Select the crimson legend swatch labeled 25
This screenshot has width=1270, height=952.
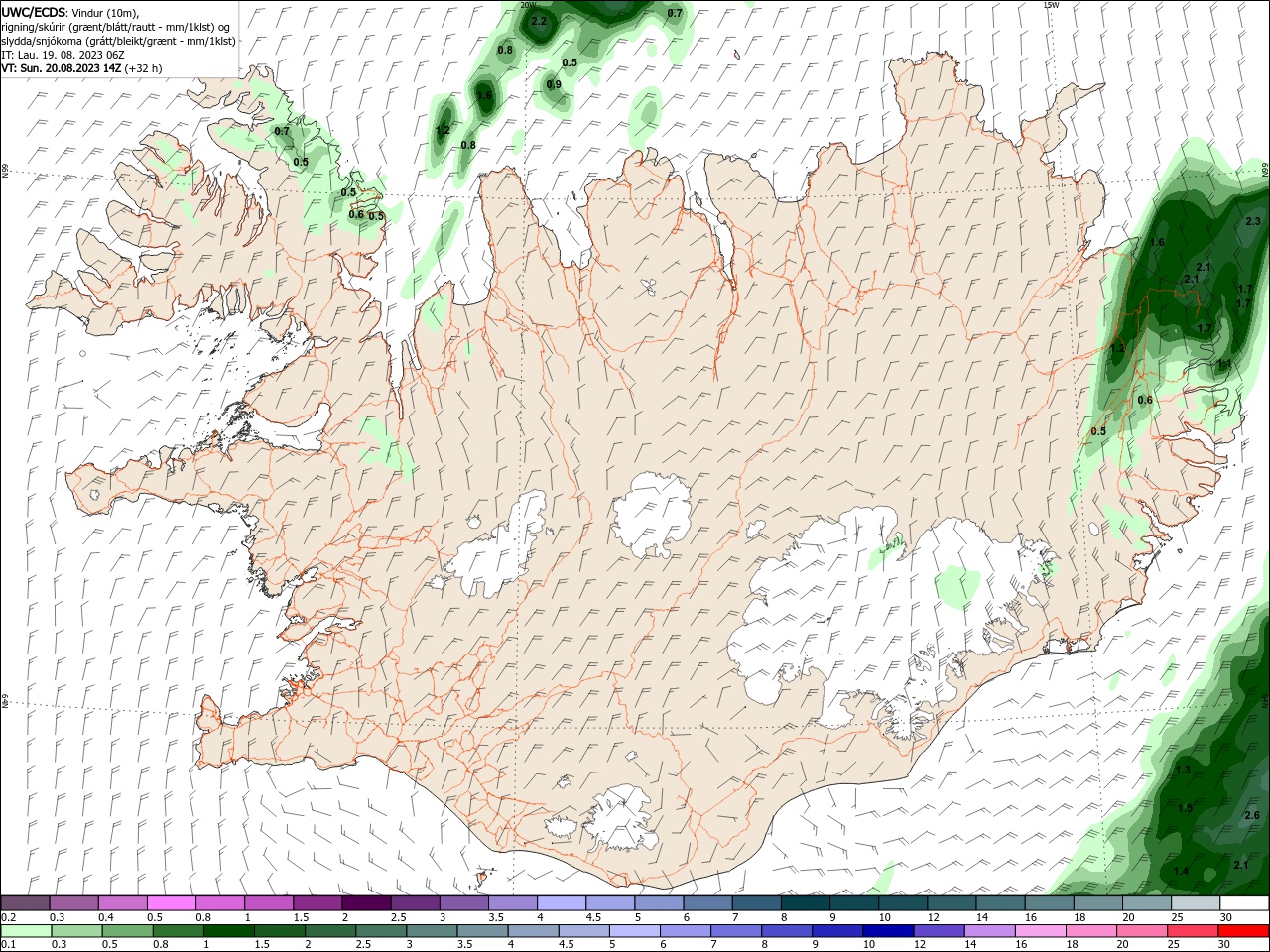[1194, 931]
